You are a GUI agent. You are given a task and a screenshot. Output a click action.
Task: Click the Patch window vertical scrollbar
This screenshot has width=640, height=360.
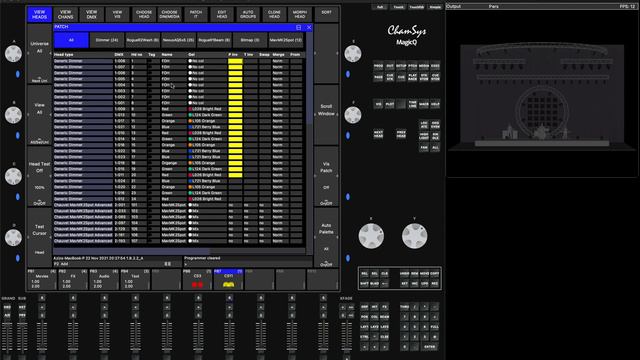pos(309,78)
